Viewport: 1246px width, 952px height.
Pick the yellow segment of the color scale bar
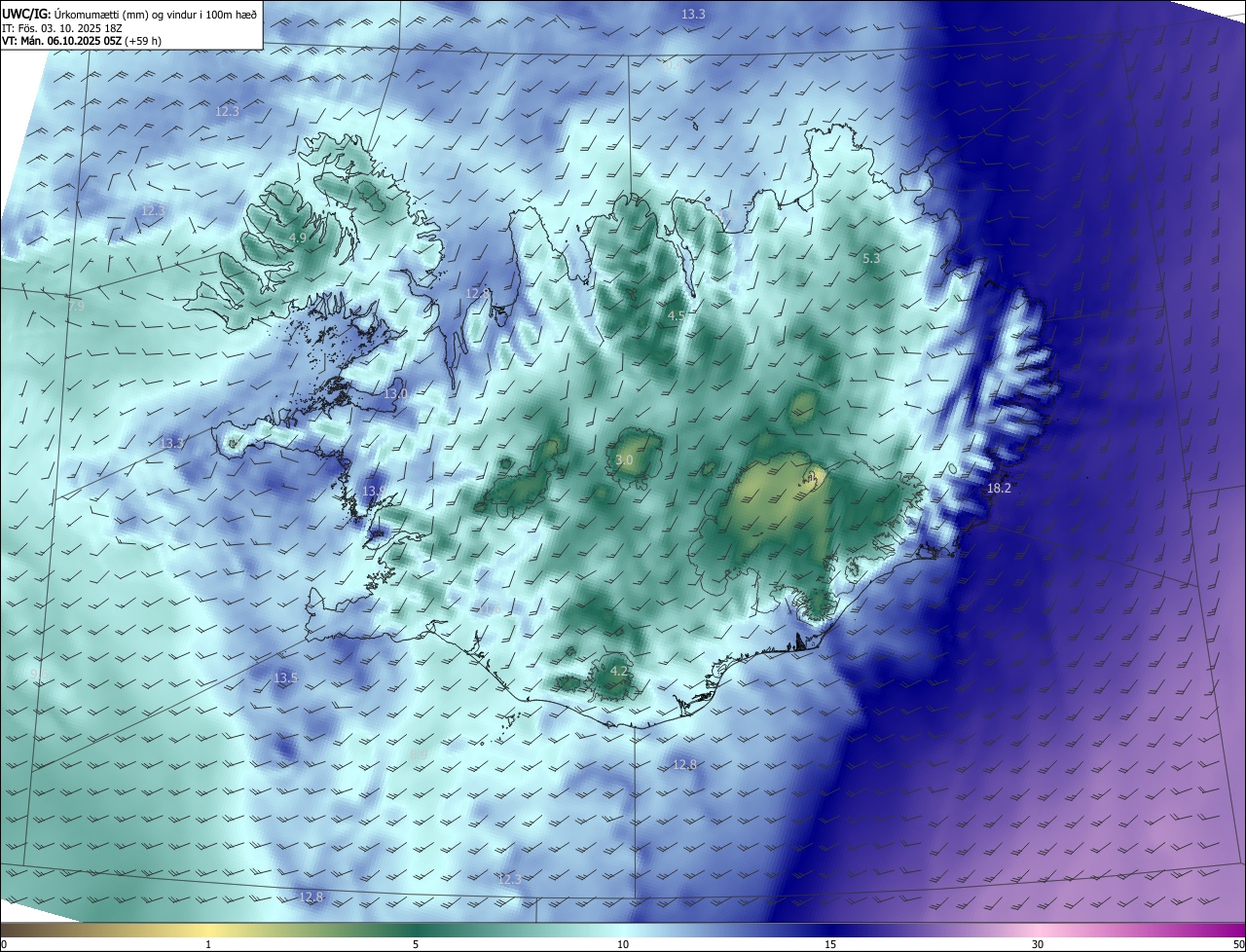[x=208, y=930]
